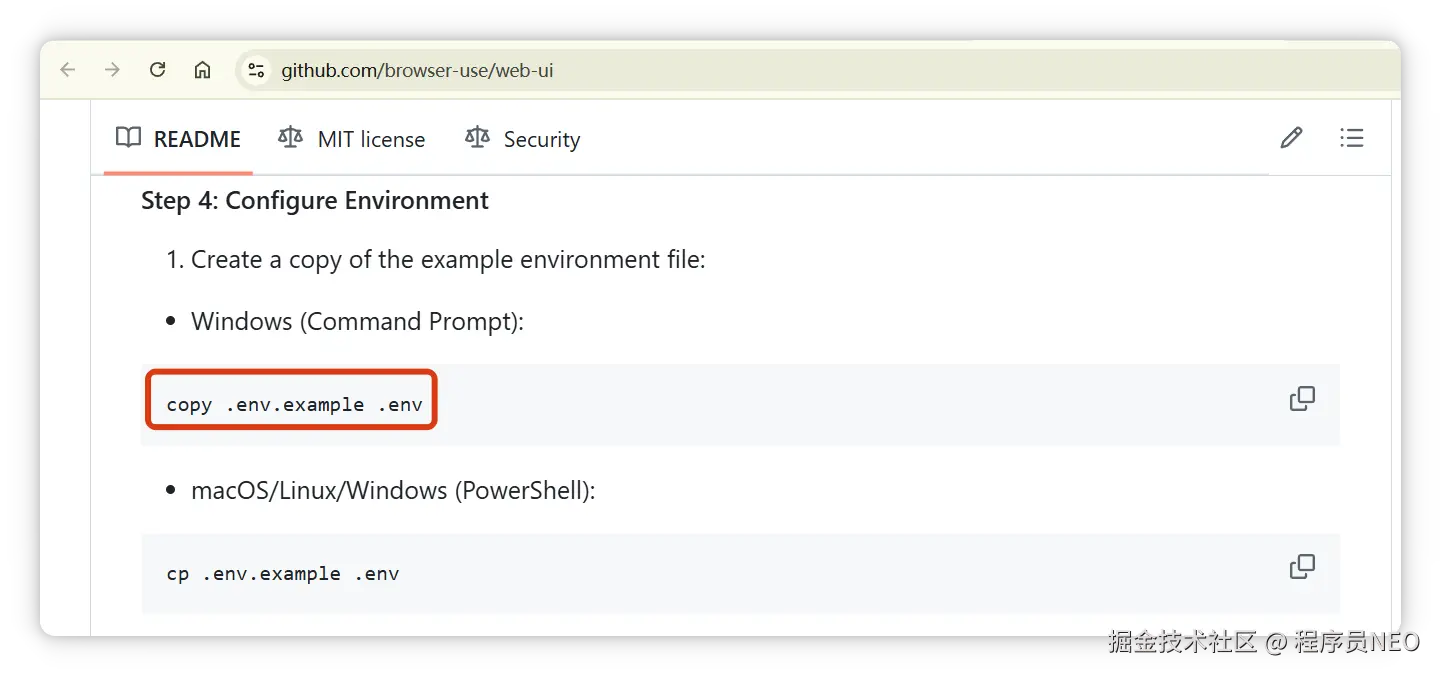Image resolution: width=1441 pixels, height=676 pixels.
Task: Open the README outline list icon
Action: click(x=1351, y=138)
